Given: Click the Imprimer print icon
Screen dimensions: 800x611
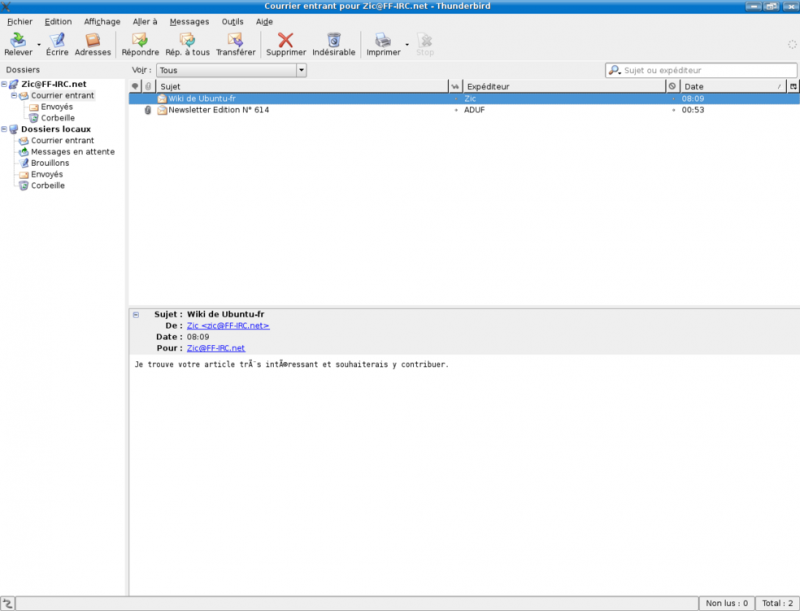Looking at the screenshot, I should tap(382, 41).
